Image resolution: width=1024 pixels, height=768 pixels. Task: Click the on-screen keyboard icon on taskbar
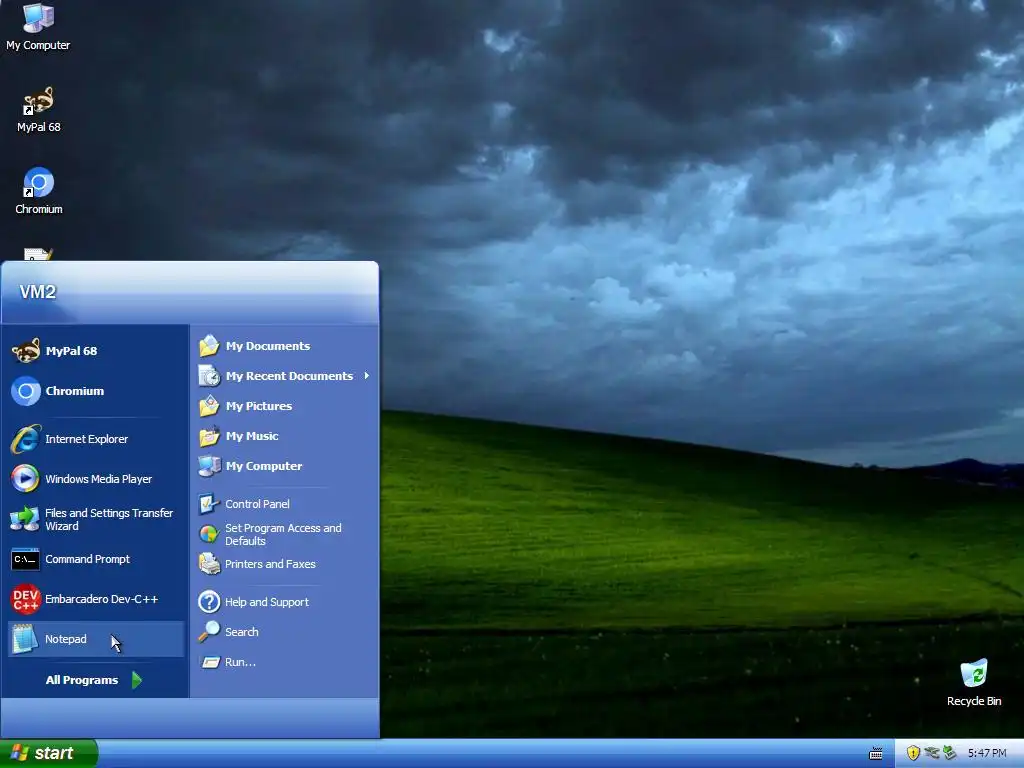pyautogui.click(x=876, y=754)
